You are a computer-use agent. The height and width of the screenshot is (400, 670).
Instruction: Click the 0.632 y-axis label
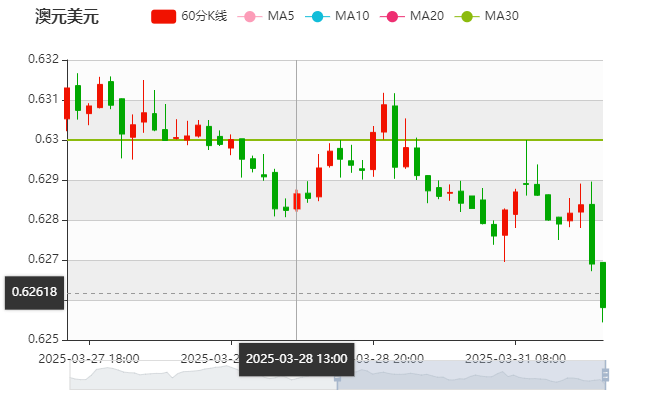[x=43, y=59]
